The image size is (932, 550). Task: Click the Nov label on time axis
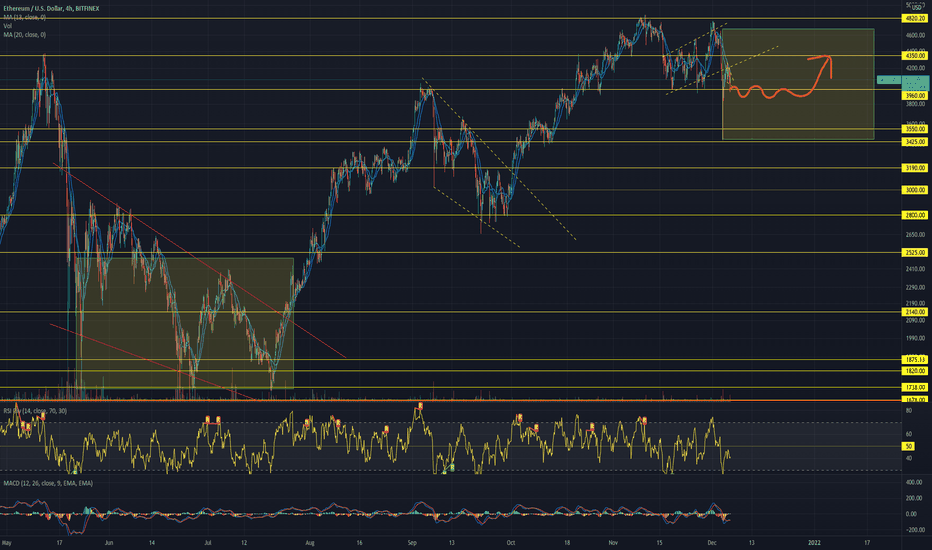click(x=613, y=542)
